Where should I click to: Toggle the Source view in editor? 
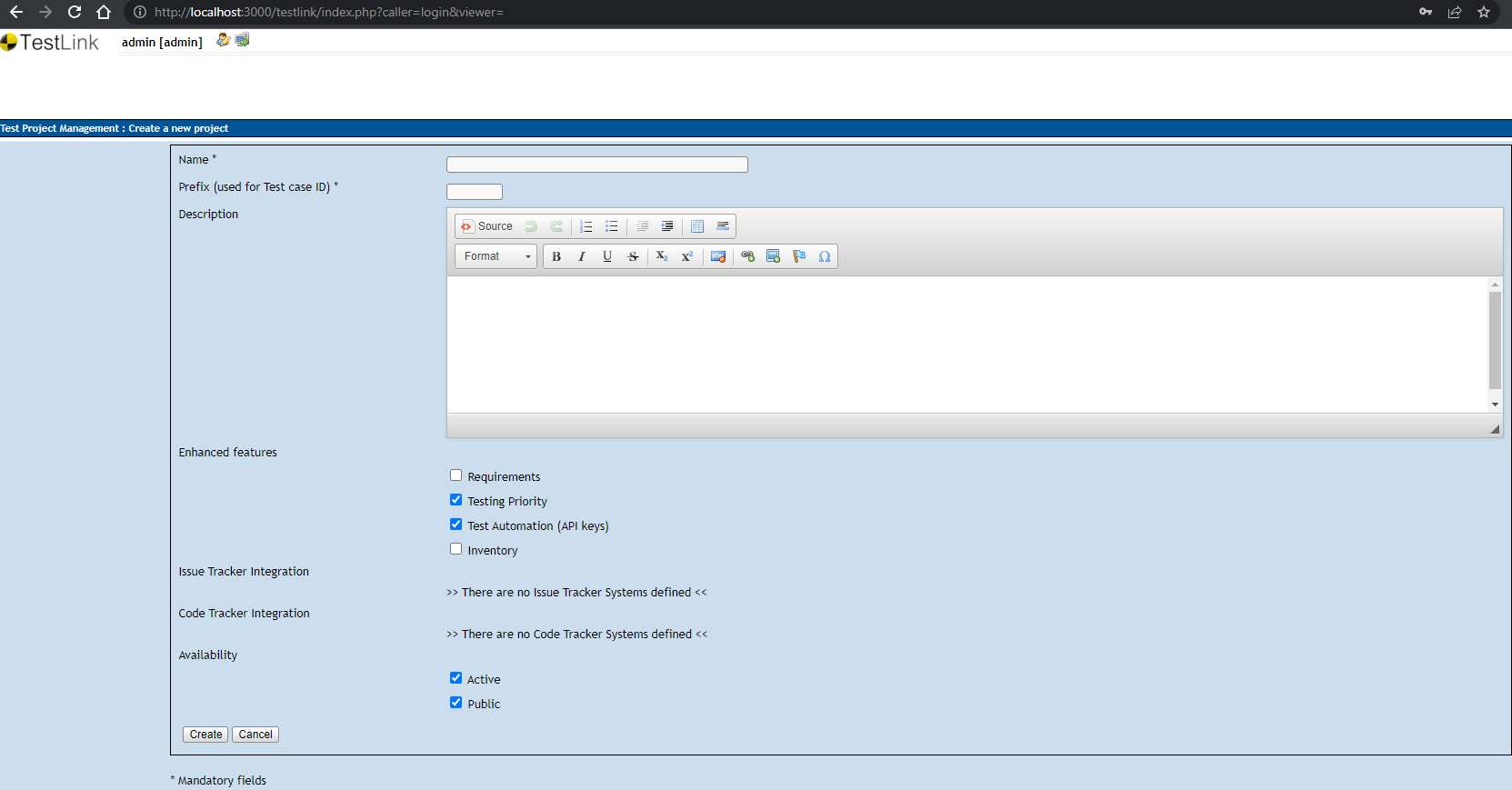point(486,226)
